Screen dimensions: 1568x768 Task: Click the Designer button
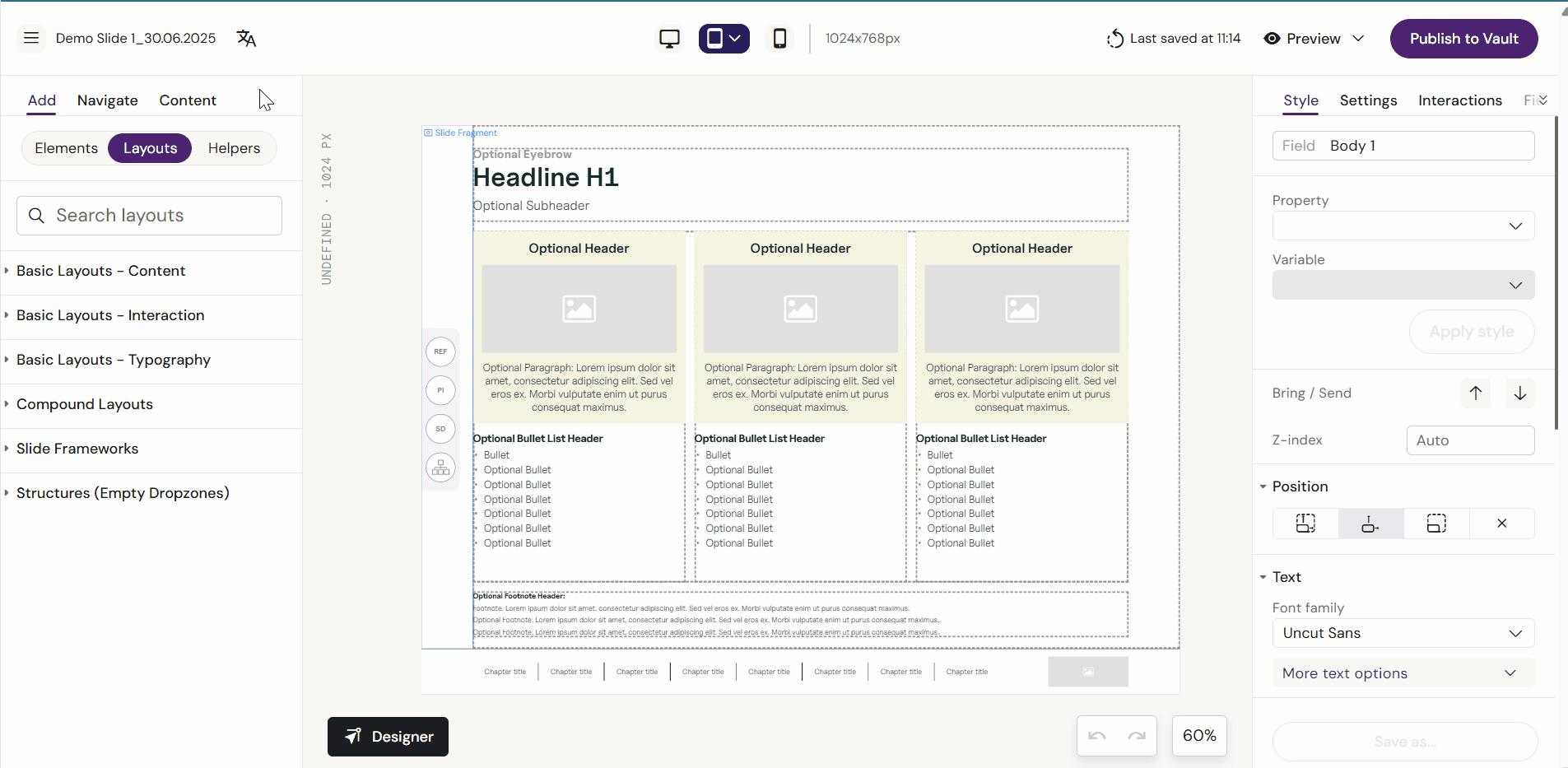click(388, 737)
